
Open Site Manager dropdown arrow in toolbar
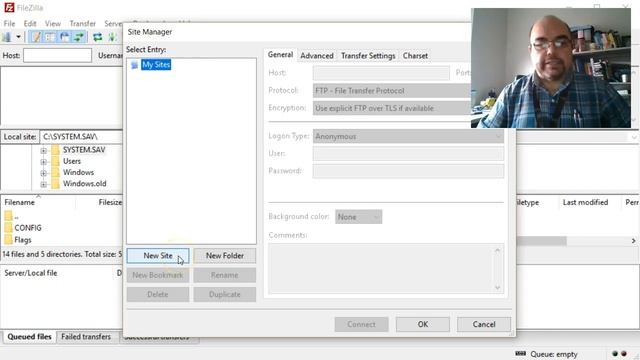click(x=18, y=37)
